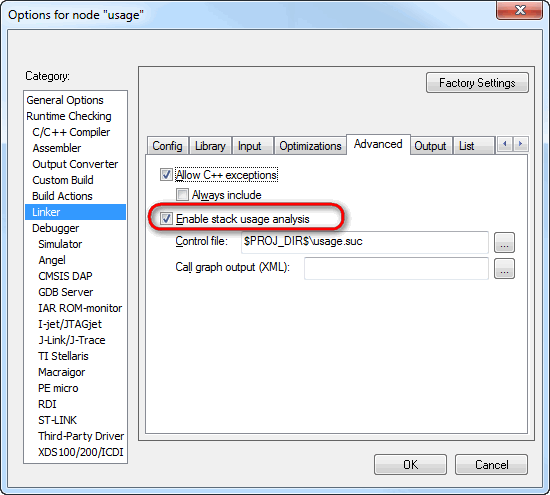This screenshot has width=550, height=495.
Task: Switch to the Config tab
Action: click(167, 146)
